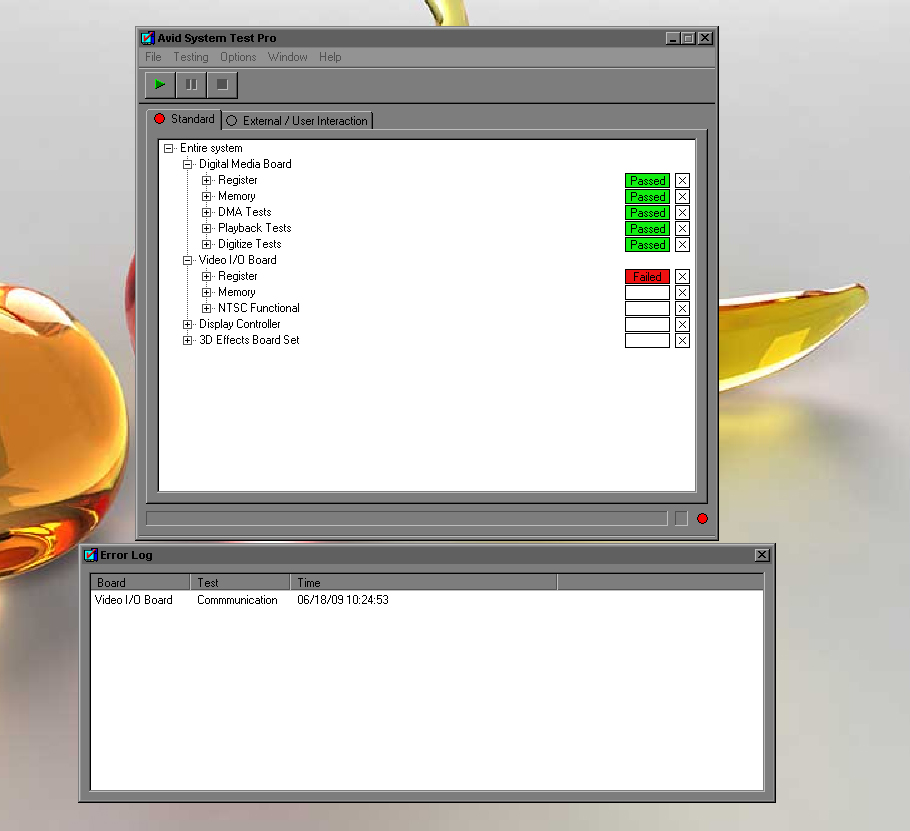Pause testing with the pause button
The image size is (910, 831).
coord(191,85)
